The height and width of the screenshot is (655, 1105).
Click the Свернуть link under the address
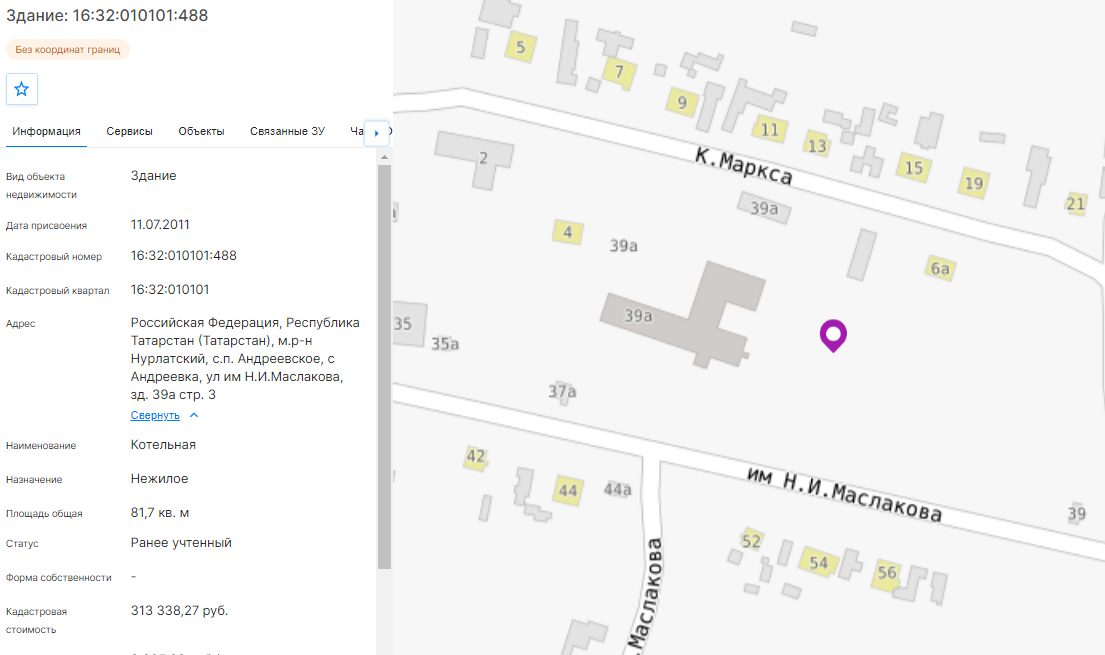pos(155,415)
